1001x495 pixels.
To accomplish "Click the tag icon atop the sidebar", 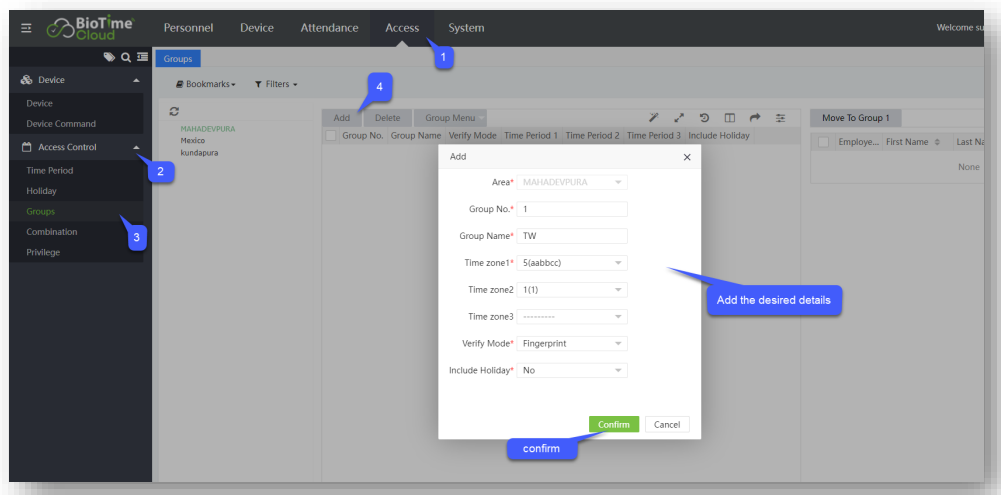I will pos(110,58).
